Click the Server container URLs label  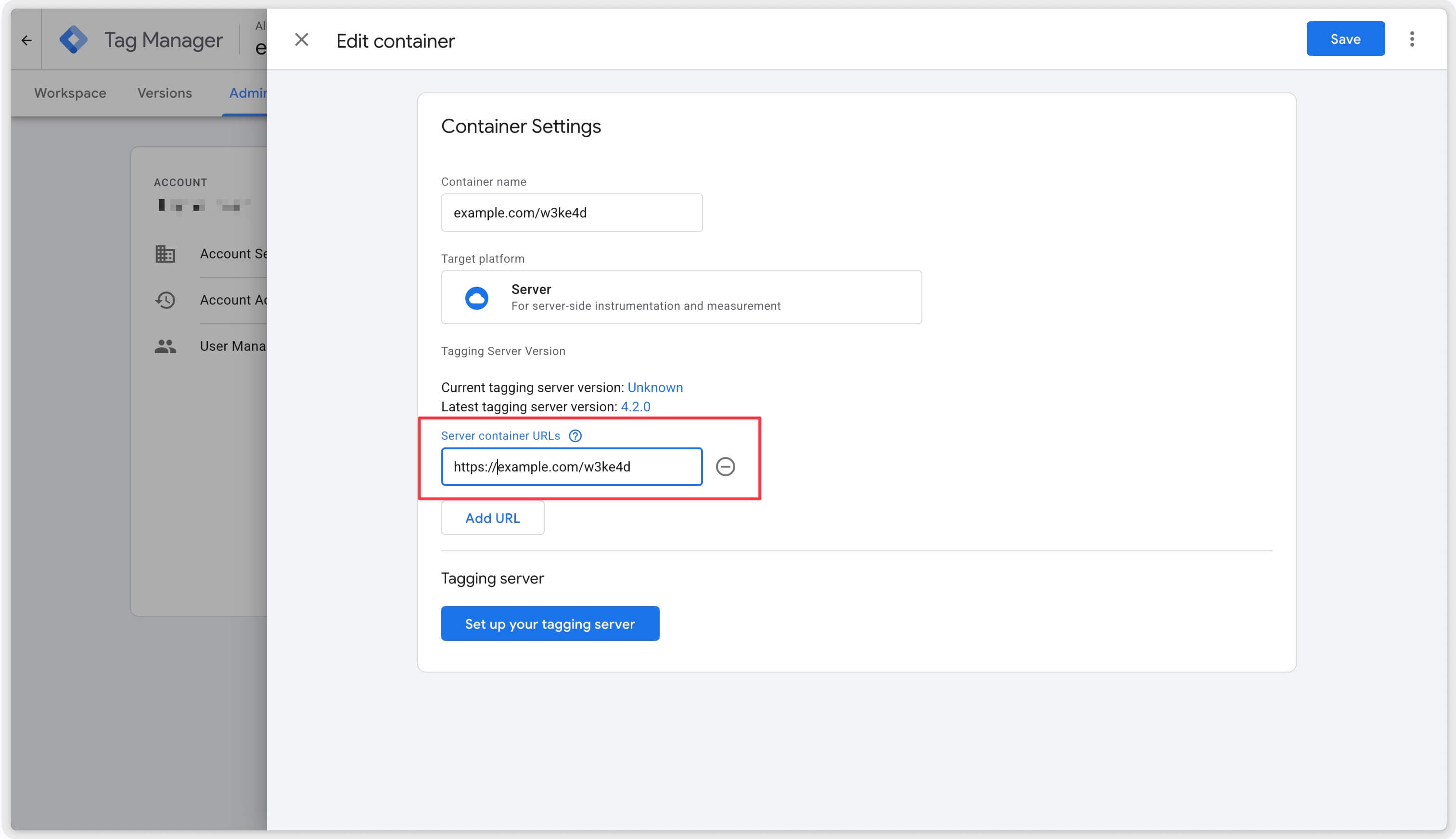tap(501, 436)
